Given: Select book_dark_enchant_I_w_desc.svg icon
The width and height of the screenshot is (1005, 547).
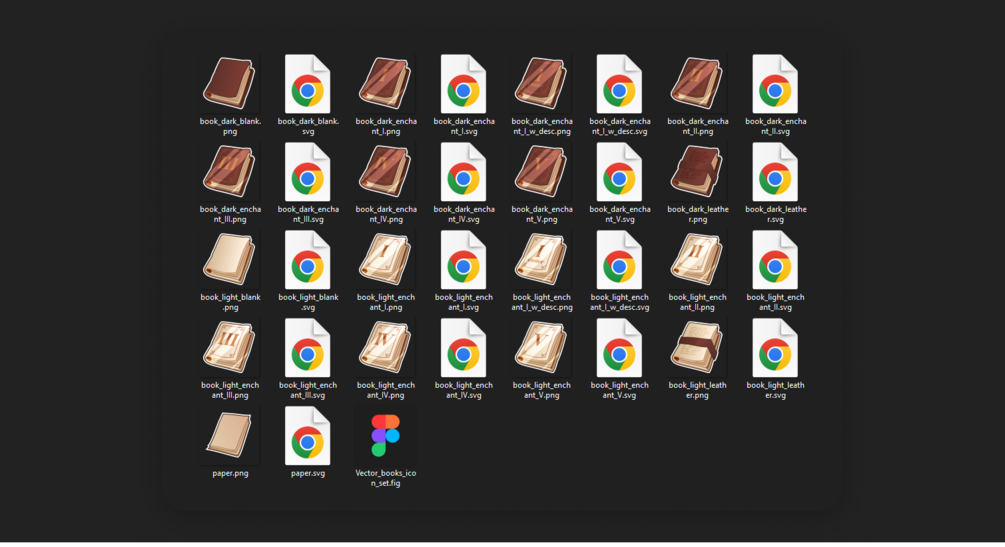Looking at the screenshot, I should tap(619, 83).
